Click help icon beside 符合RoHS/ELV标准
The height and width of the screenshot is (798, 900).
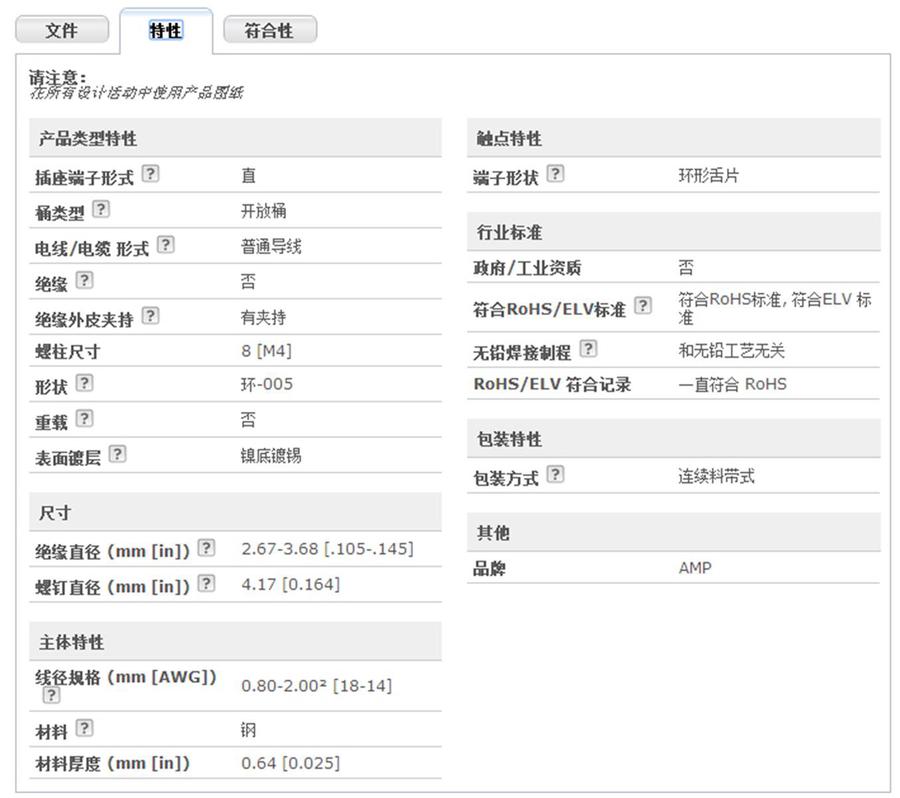tap(643, 305)
